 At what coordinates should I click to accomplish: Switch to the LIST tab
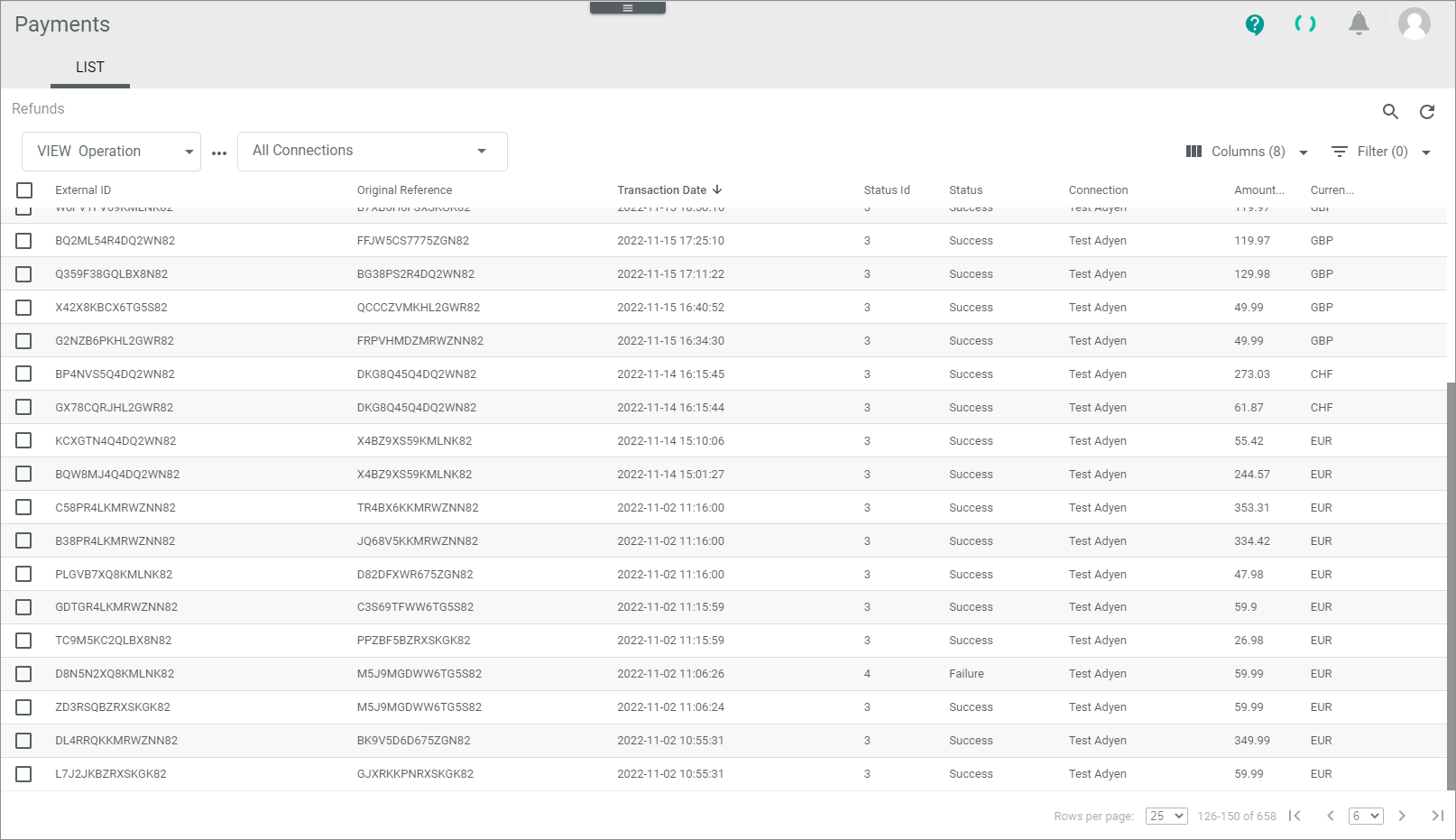[89, 68]
